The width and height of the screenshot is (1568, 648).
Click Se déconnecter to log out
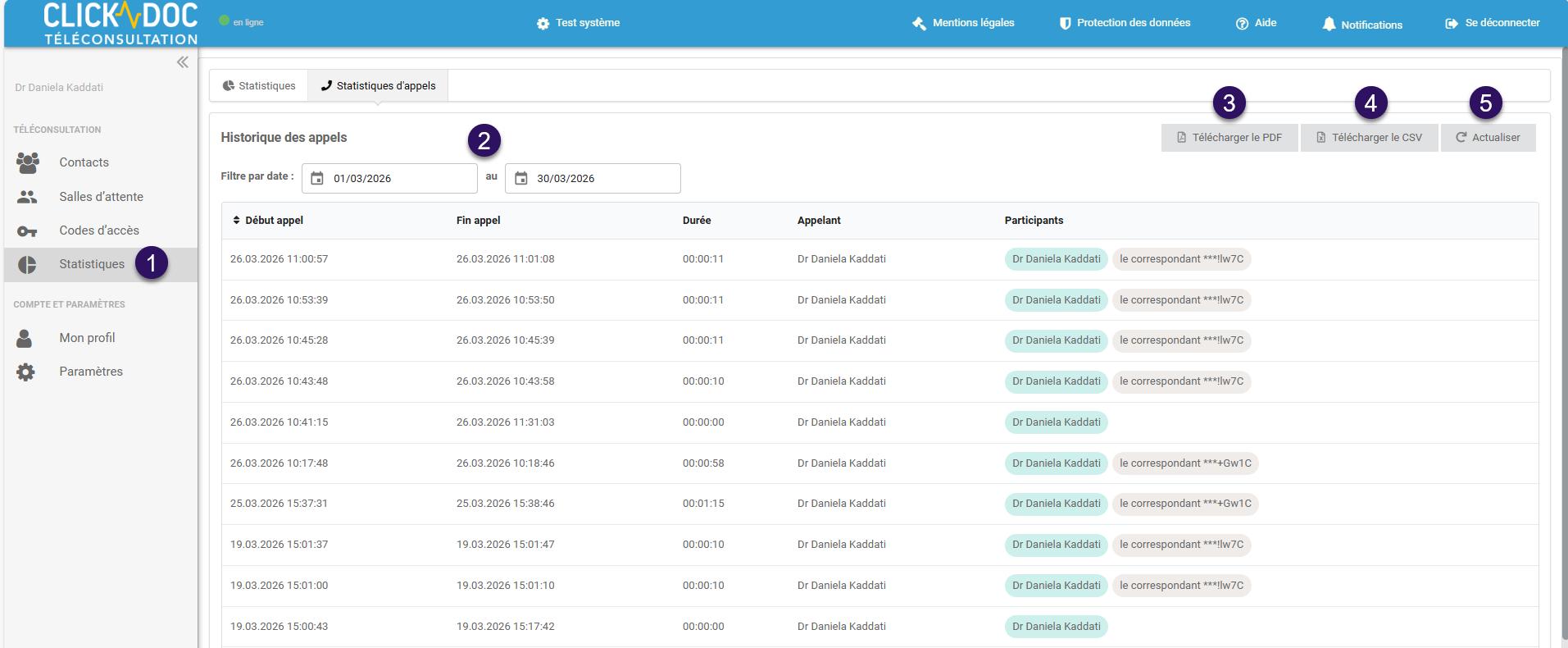[x=1493, y=23]
